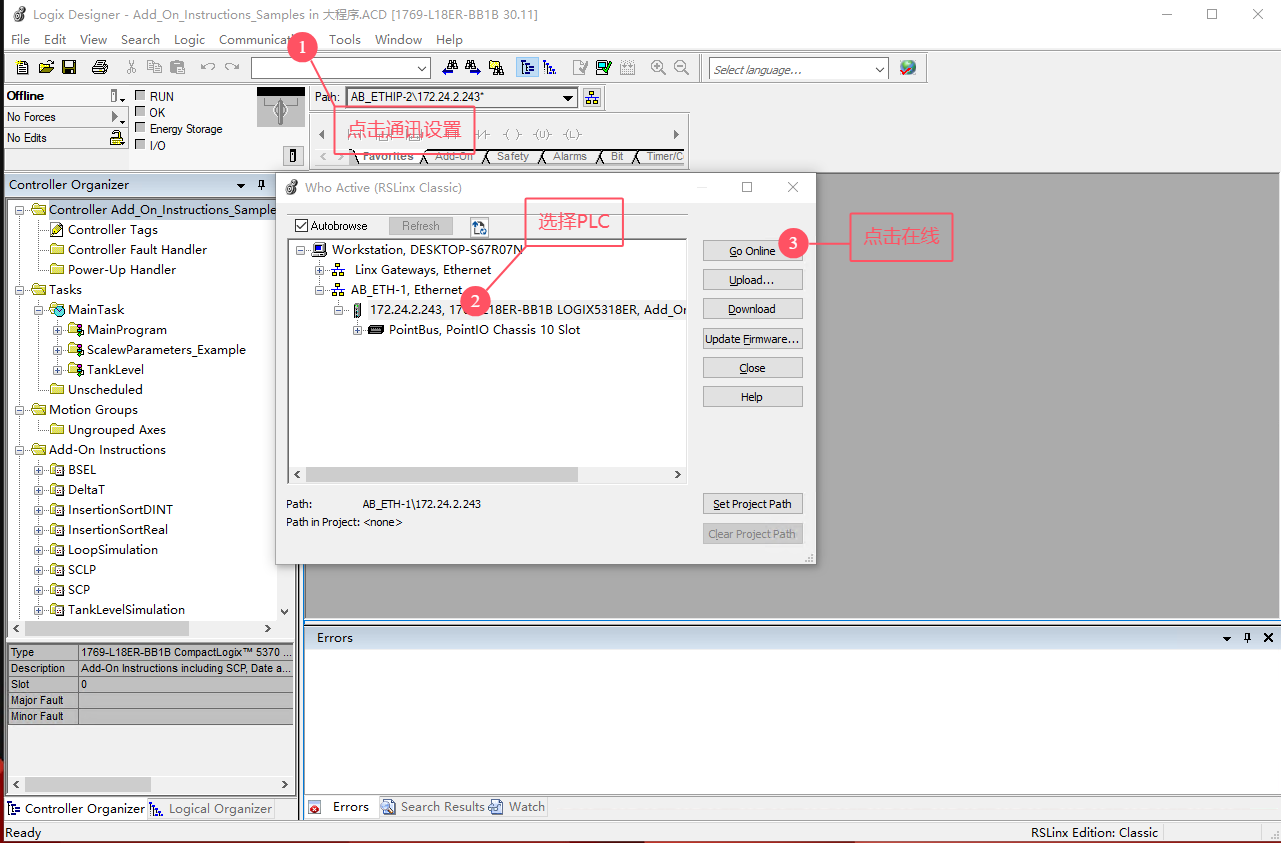Click the Download button
The image size is (1281, 843).
(x=752, y=309)
